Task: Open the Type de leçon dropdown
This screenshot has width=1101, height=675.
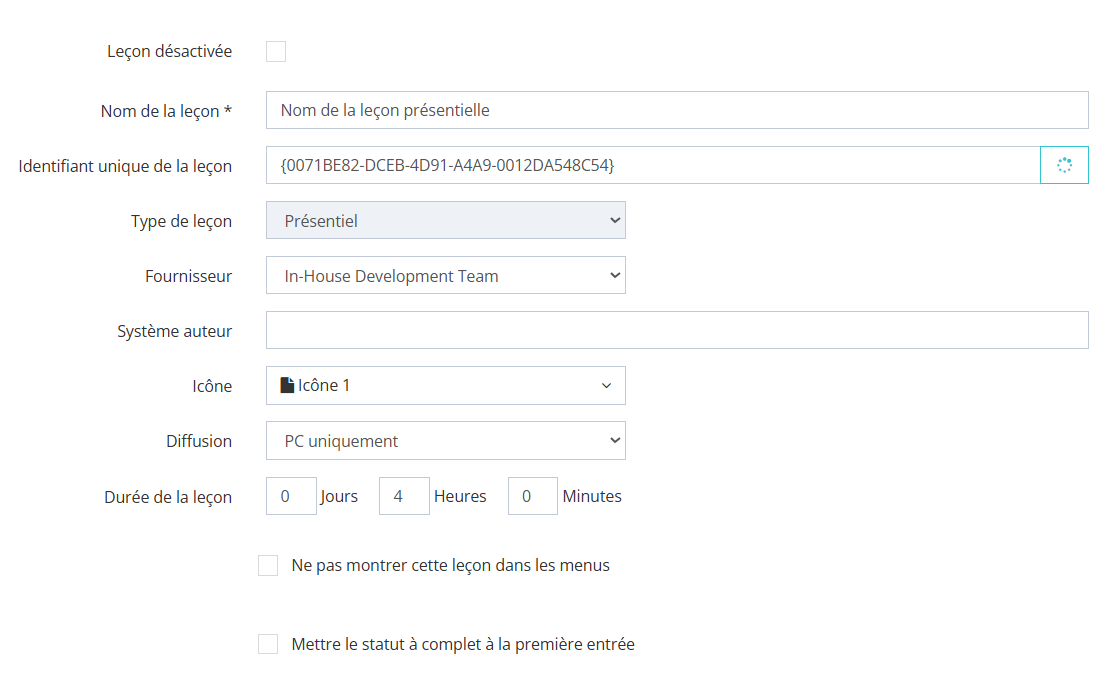Action: pyautogui.click(x=445, y=221)
